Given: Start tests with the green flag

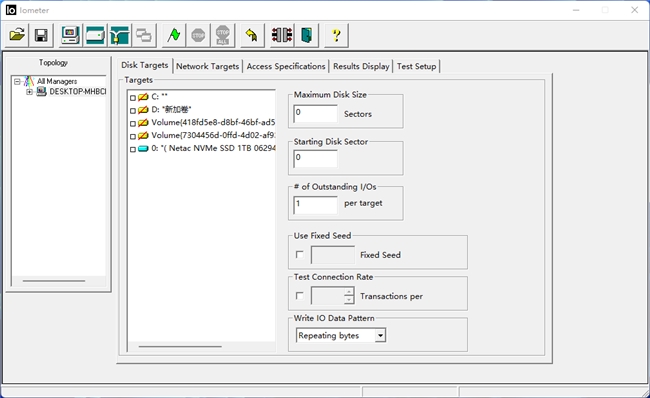Looking at the screenshot, I should point(174,35).
